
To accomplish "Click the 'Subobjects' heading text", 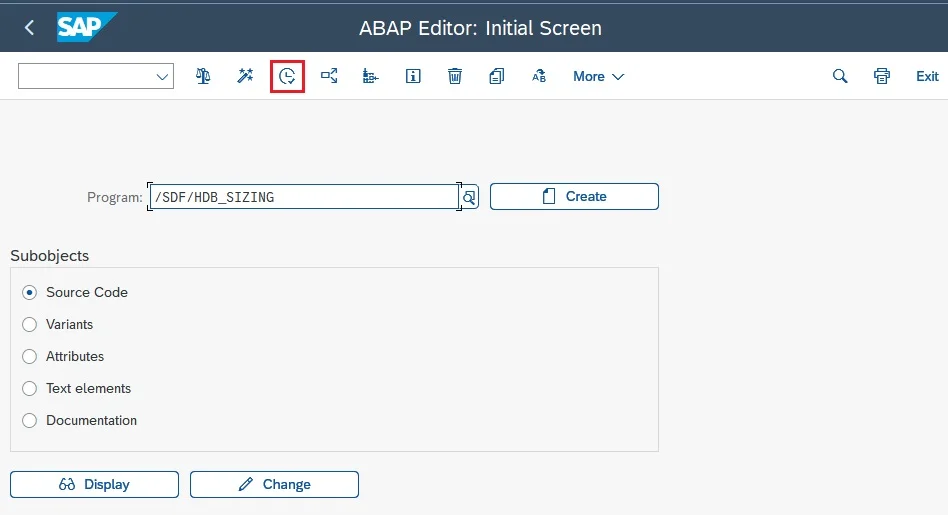I will click(50, 256).
